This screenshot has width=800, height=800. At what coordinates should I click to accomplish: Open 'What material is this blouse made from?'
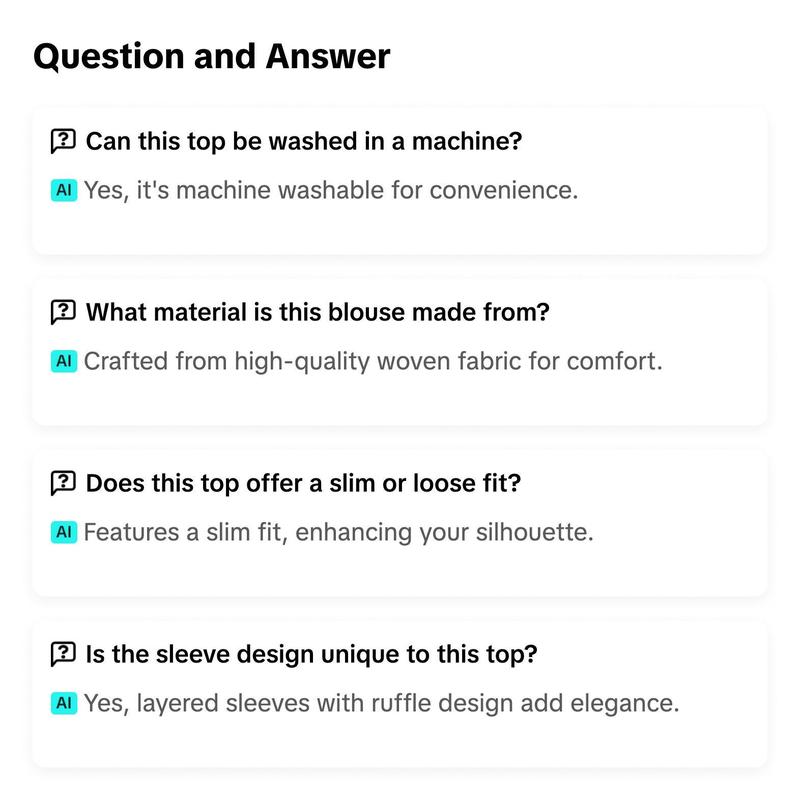coord(317,312)
